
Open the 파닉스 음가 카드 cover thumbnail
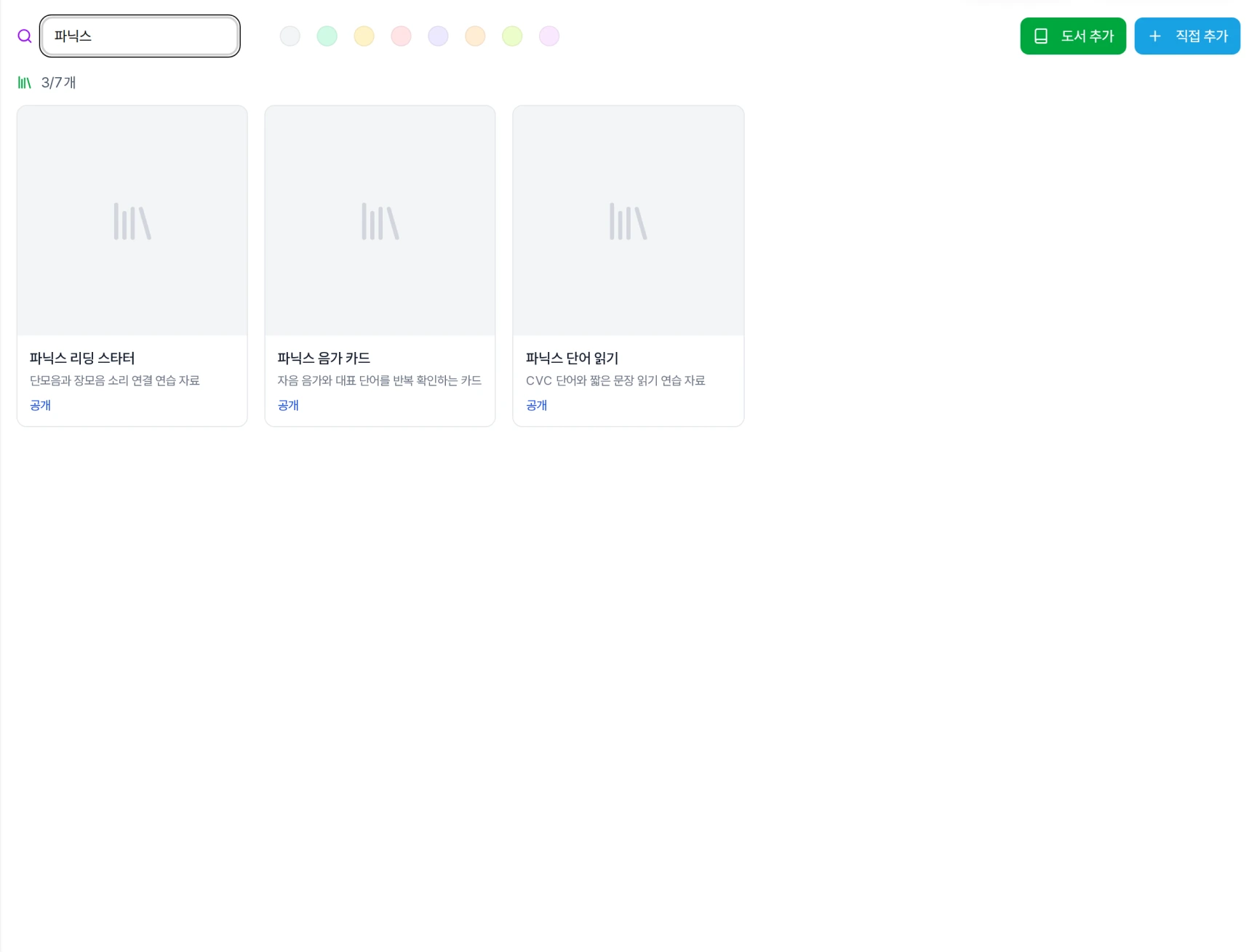380,221
